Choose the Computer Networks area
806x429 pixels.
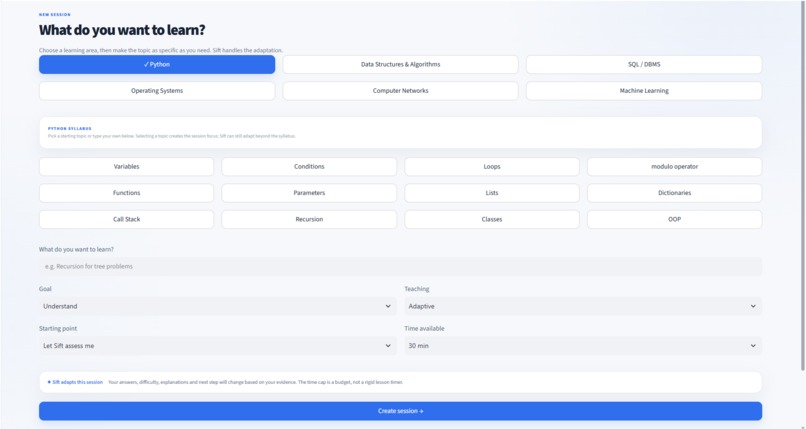pos(400,91)
